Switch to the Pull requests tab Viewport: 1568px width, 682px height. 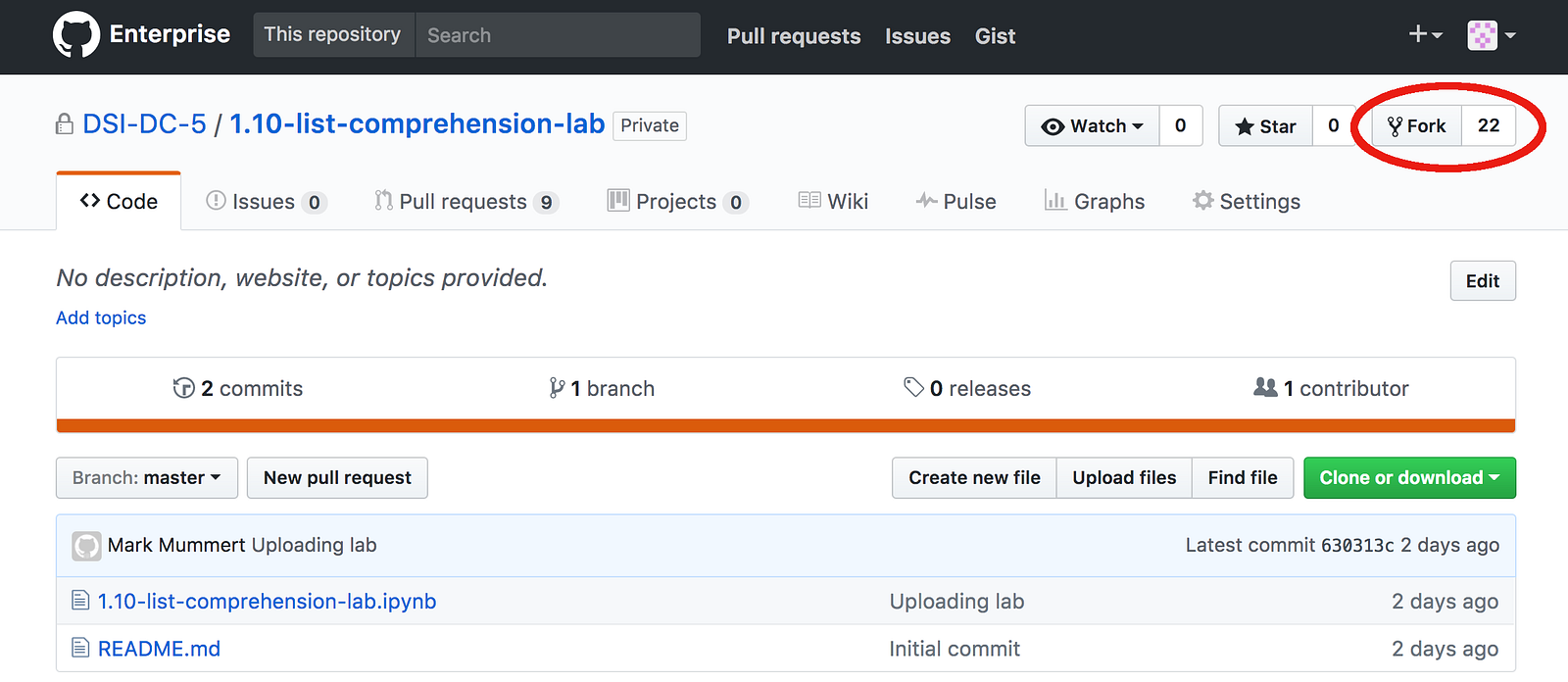point(463,202)
